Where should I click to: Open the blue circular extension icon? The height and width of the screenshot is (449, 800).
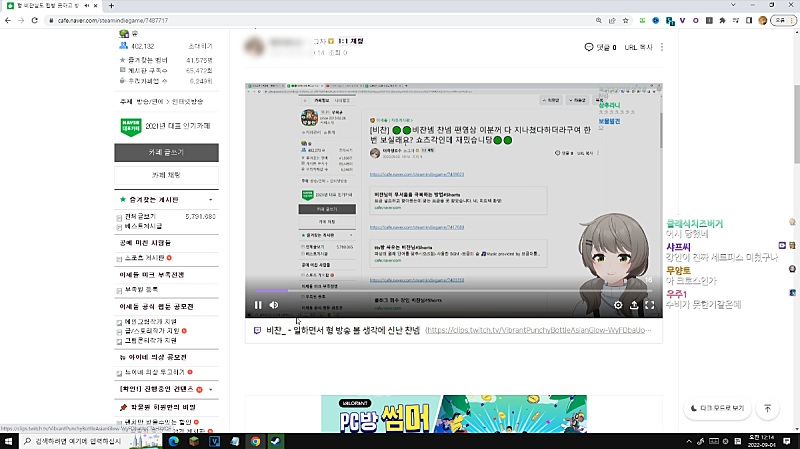tap(656, 20)
